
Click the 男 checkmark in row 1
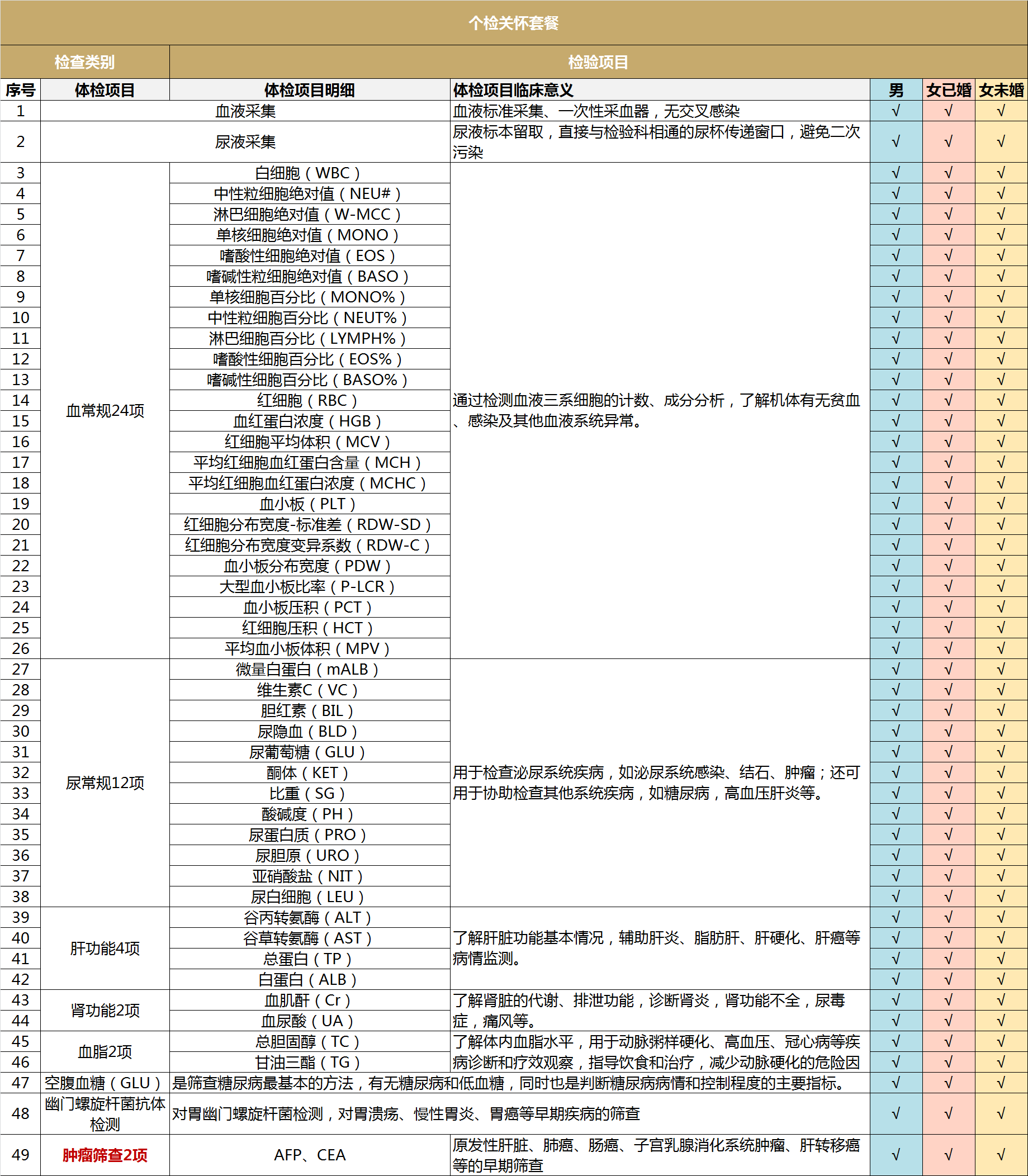coord(896,111)
